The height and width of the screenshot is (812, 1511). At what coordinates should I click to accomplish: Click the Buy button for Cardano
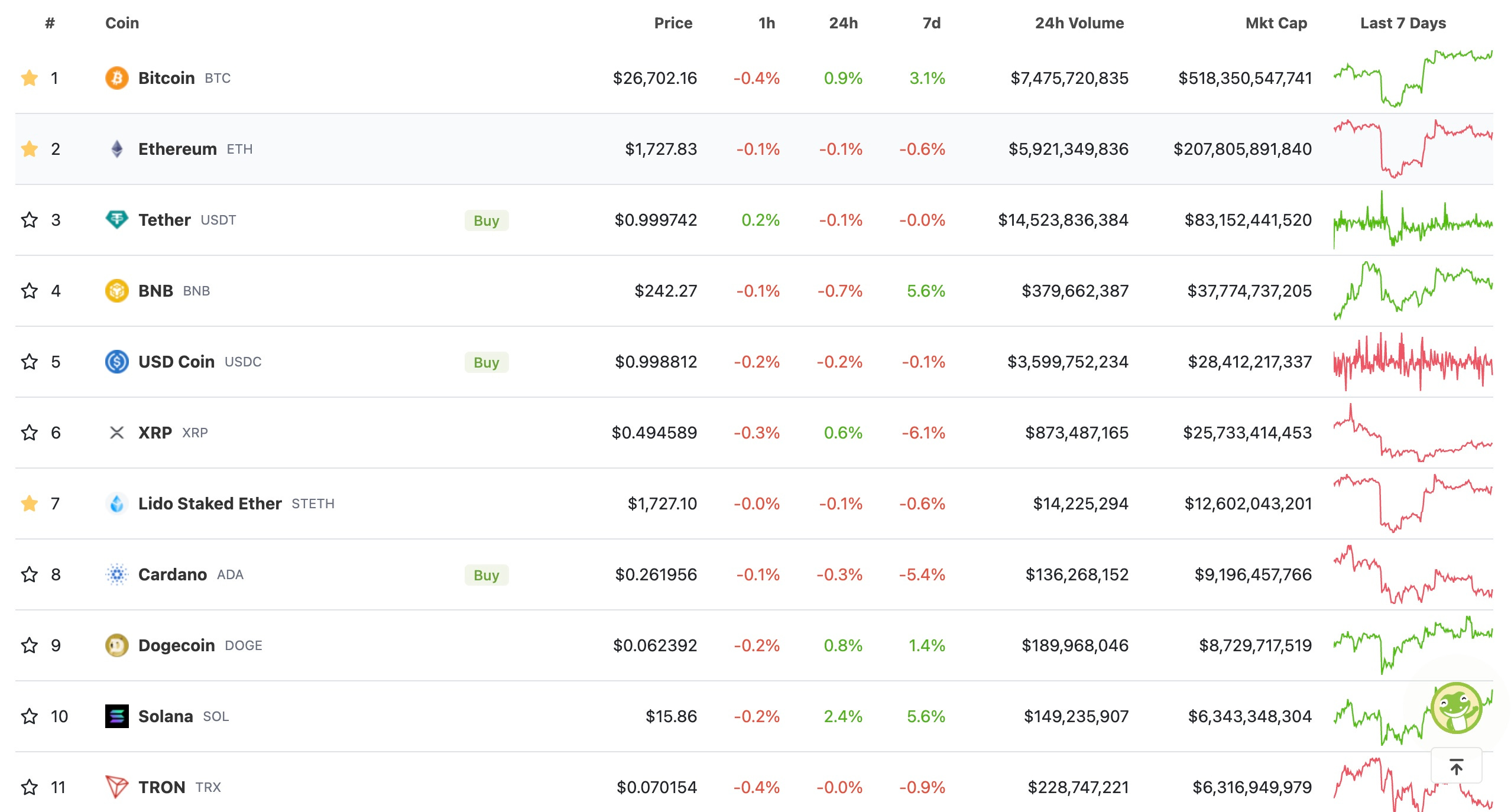[486, 575]
